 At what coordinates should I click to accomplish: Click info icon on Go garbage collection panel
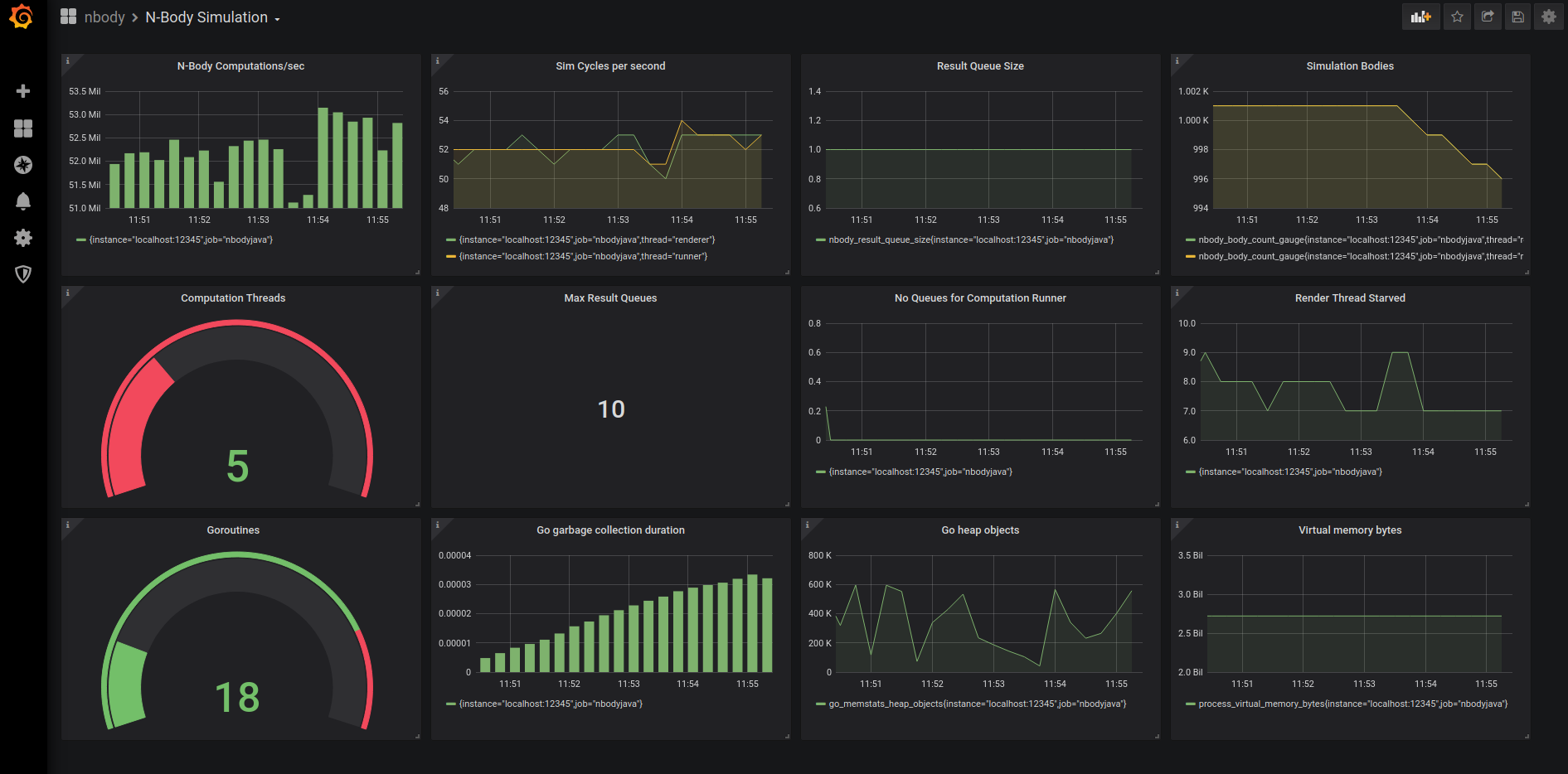click(437, 525)
